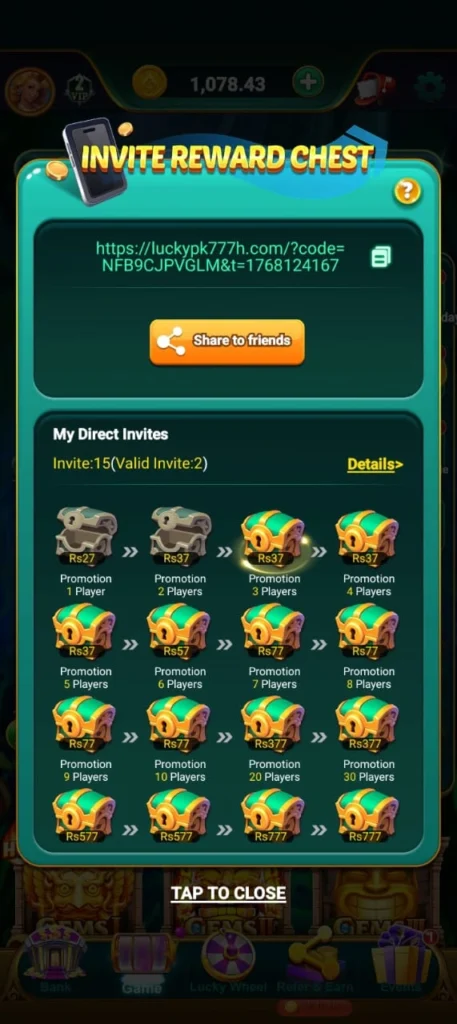The height and width of the screenshot is (1024, 457).
Task: Open the opened Rs27 1 Player chest
Action: (86, 537)
